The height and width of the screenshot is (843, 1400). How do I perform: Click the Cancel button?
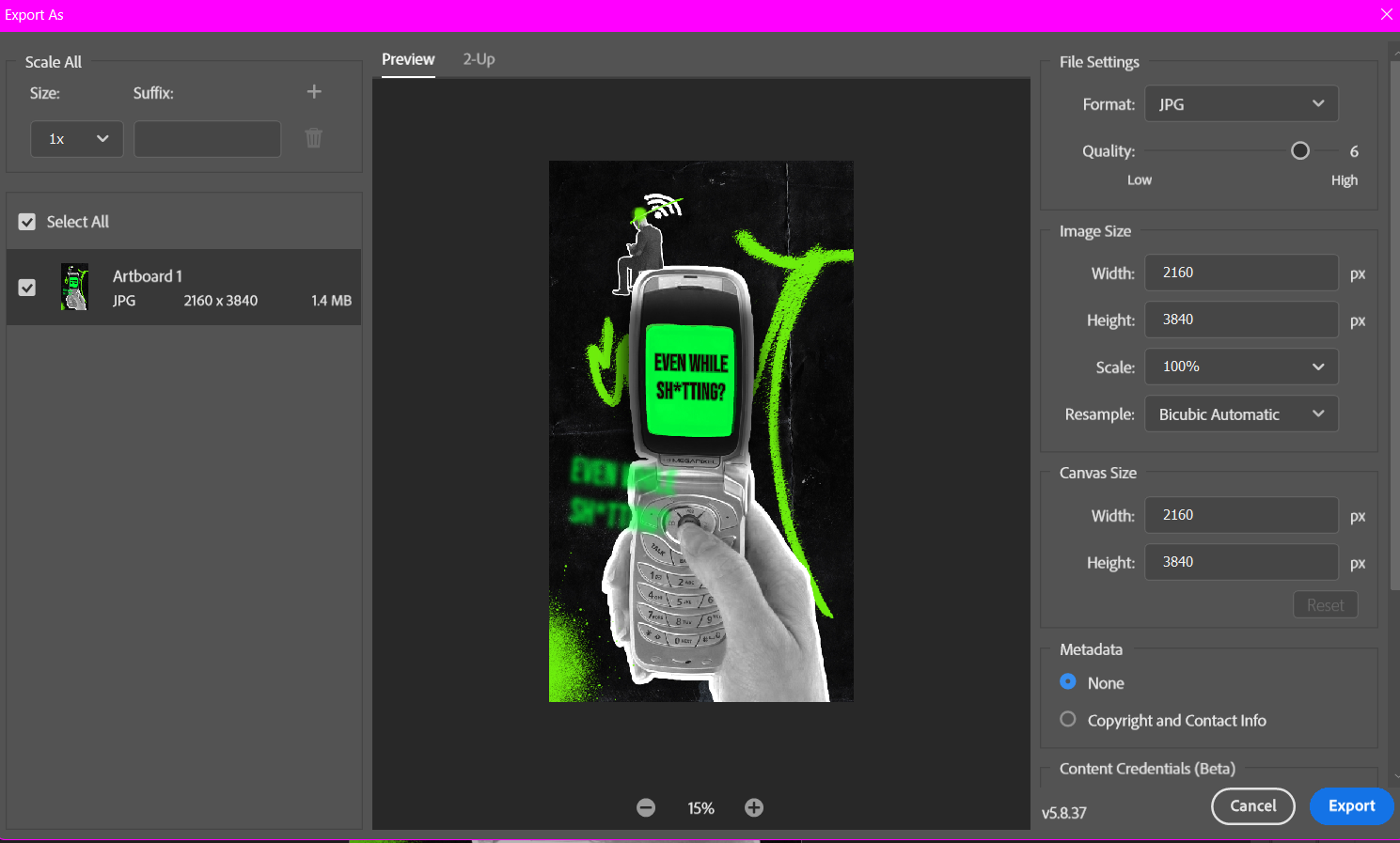[x=1252, y=806]
